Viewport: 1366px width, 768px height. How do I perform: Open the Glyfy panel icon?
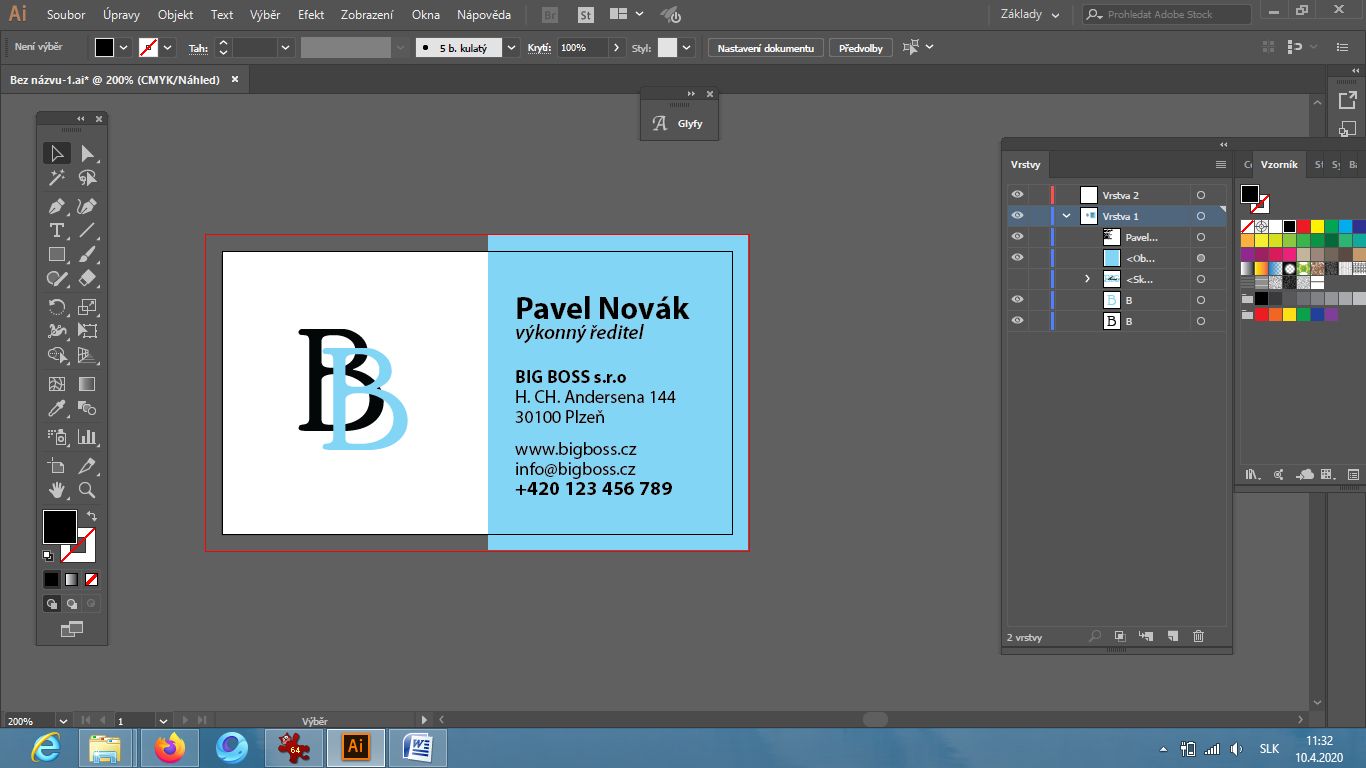pyautogui.click(x=660, y=124)
